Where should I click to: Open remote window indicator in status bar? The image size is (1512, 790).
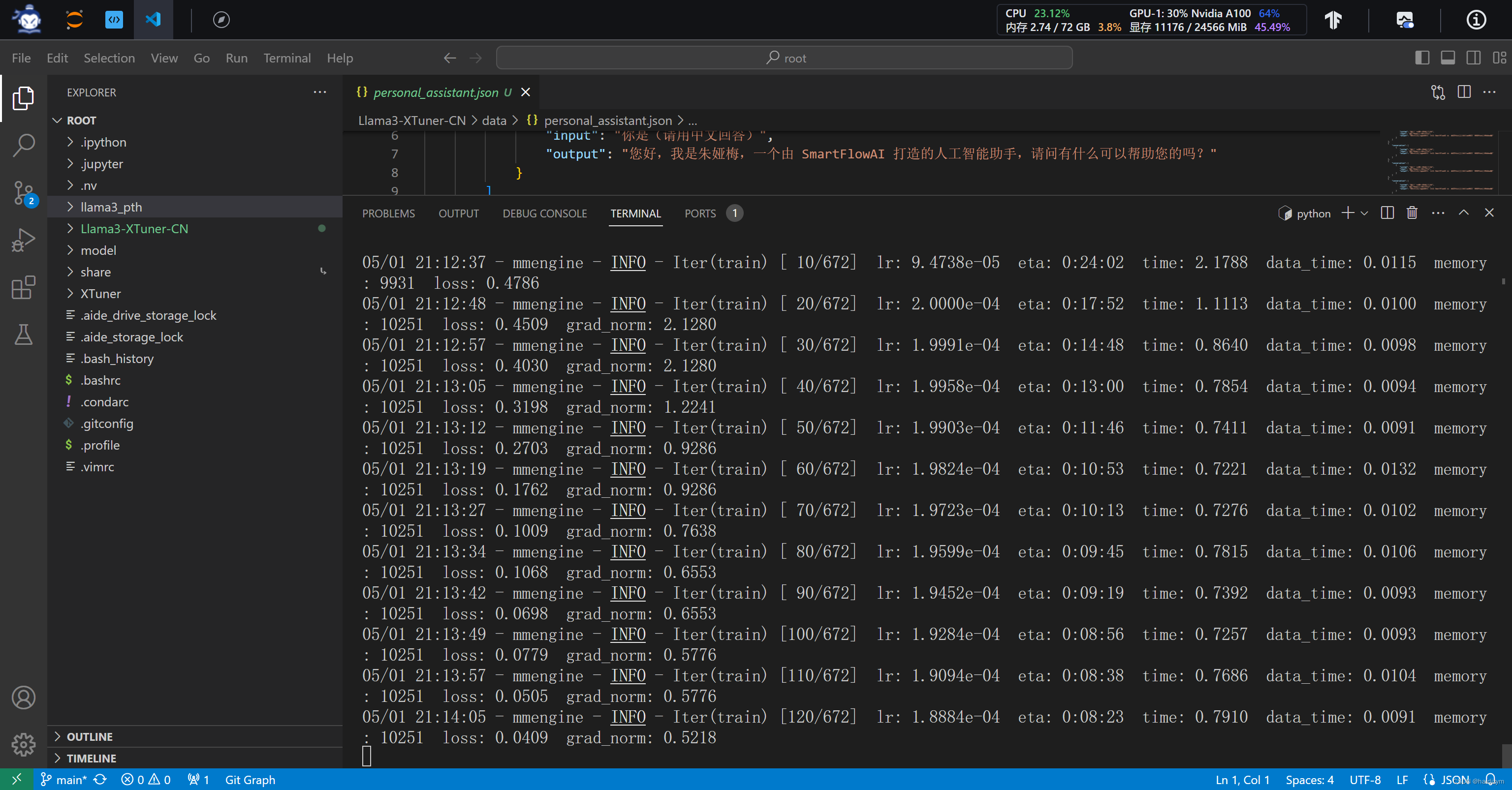(x=16, y=779)
